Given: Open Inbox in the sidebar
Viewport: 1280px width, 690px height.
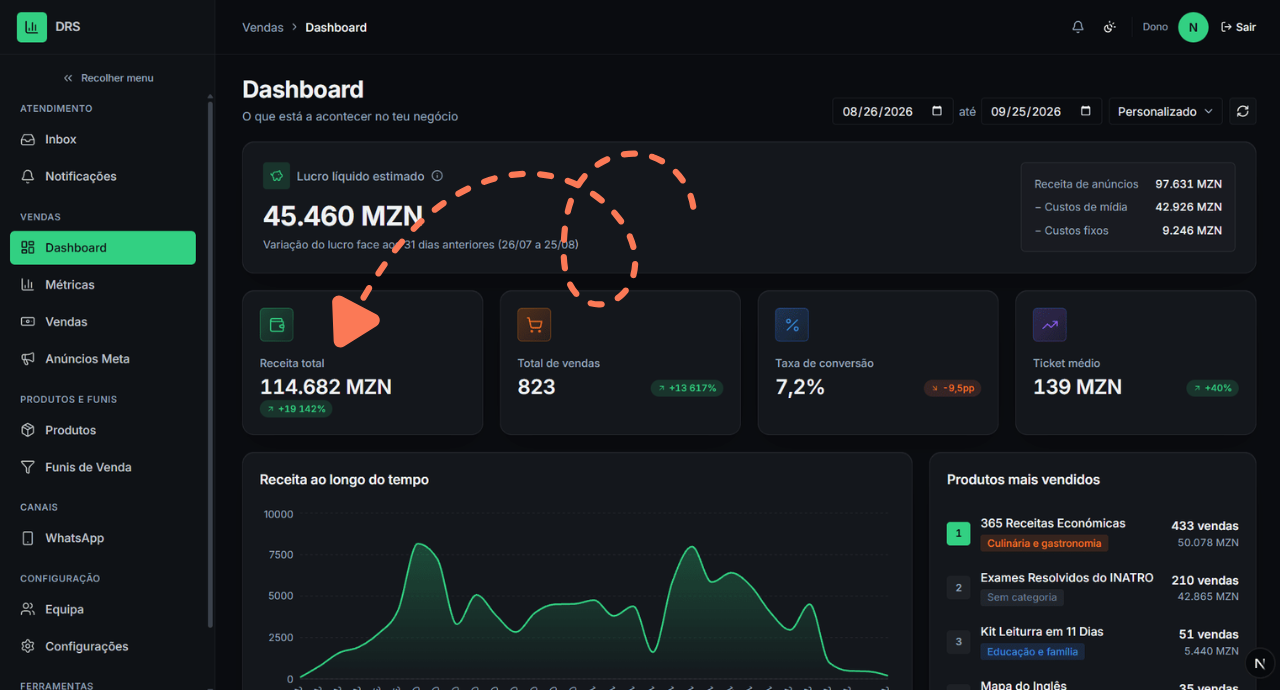Looking at the screenshot, I should (x=103, y=140).
